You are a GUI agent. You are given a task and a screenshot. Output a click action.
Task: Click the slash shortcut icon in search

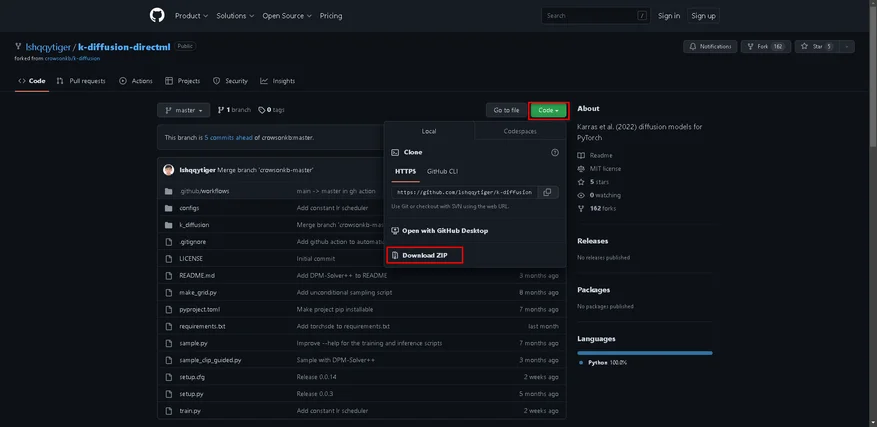click(642, 16)
